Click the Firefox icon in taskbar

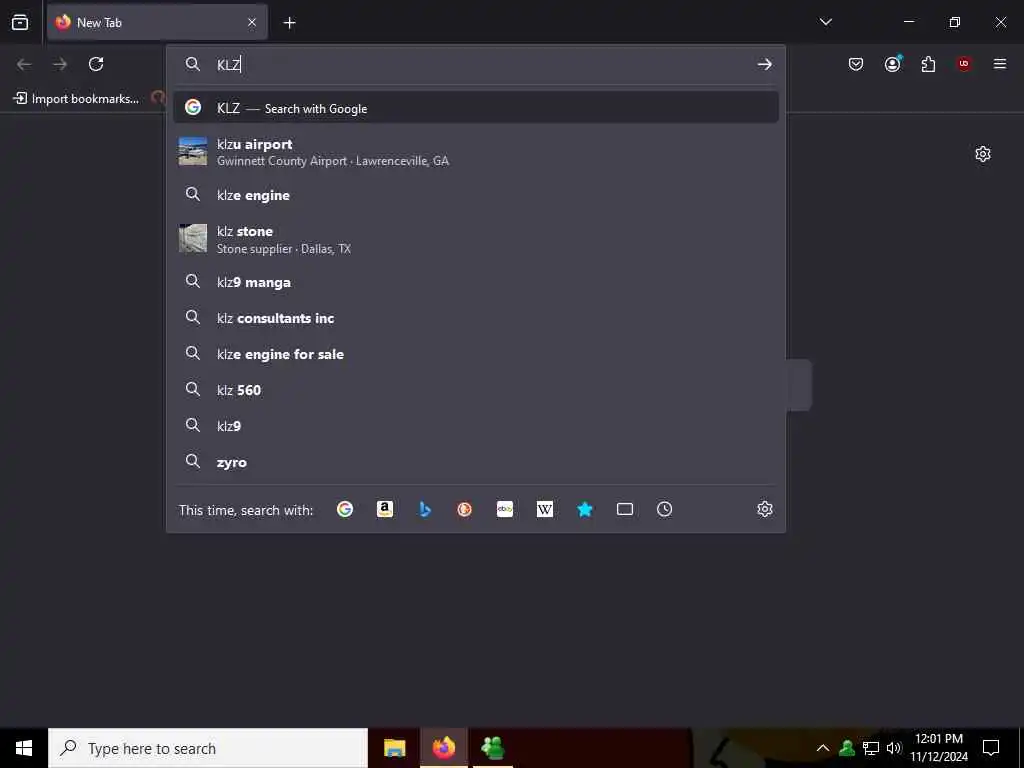click(443, 748)
